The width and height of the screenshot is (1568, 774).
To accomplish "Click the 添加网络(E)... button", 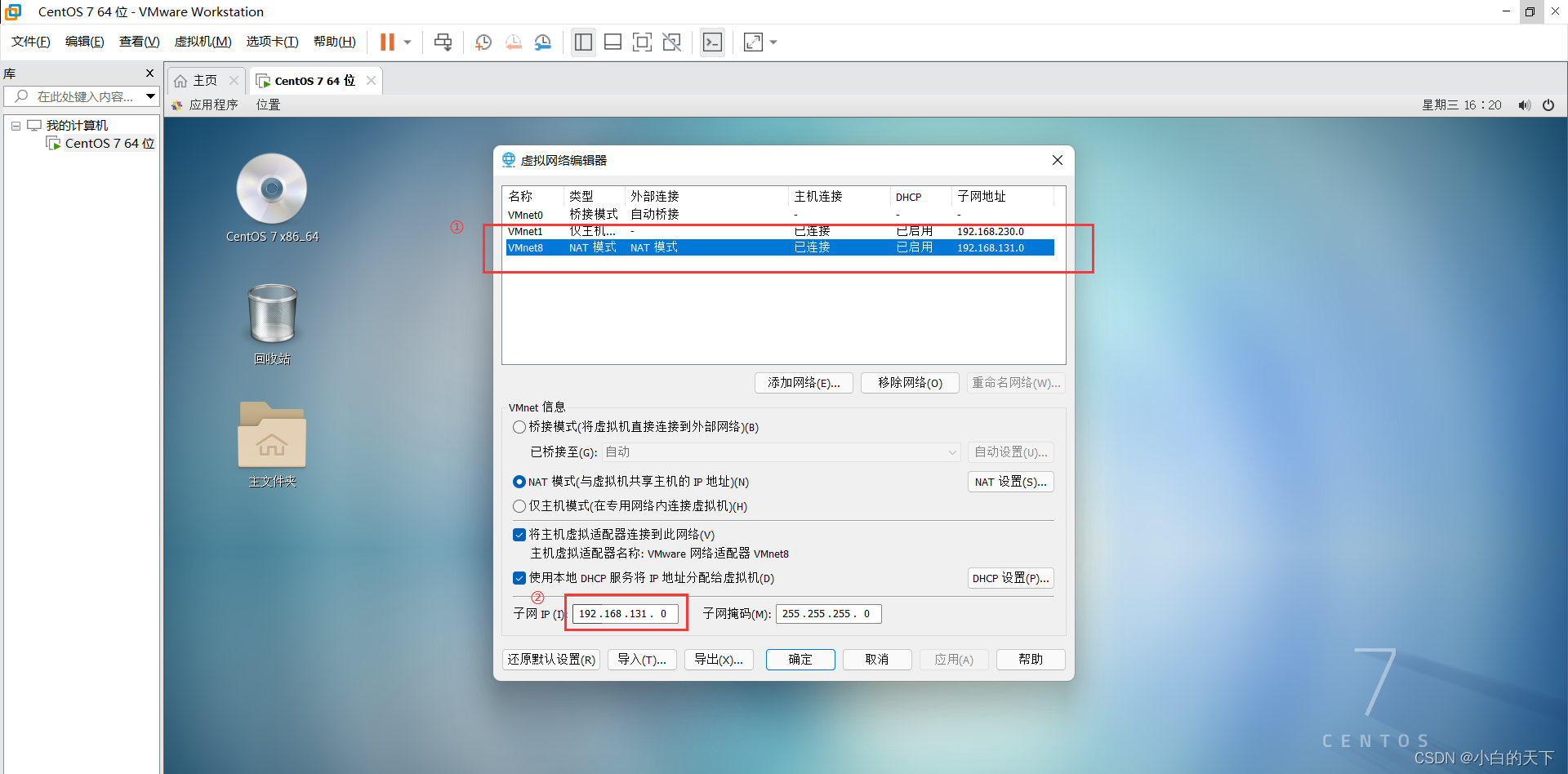I will tap(804, 383).
